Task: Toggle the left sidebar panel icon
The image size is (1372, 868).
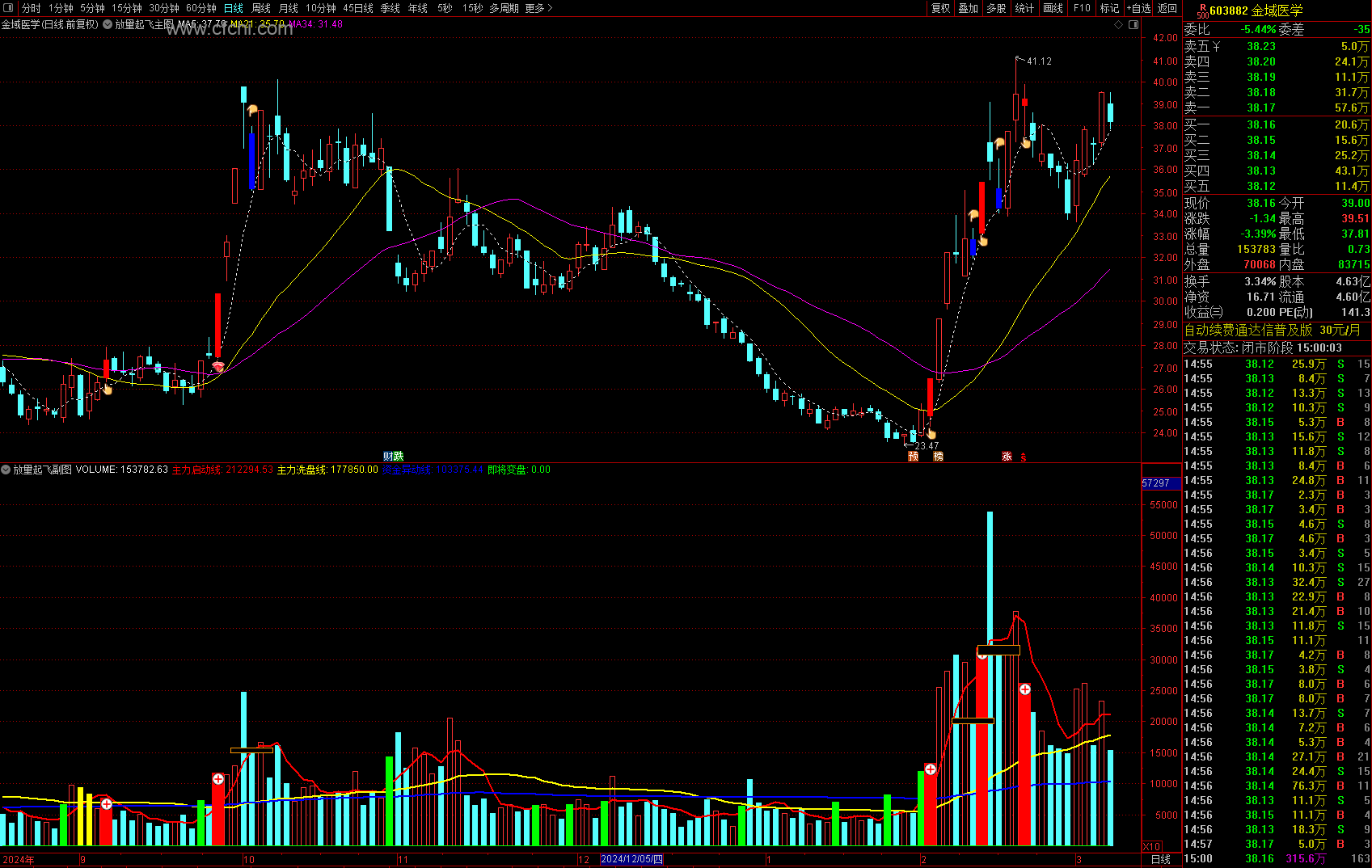Action: coord(8,8)
